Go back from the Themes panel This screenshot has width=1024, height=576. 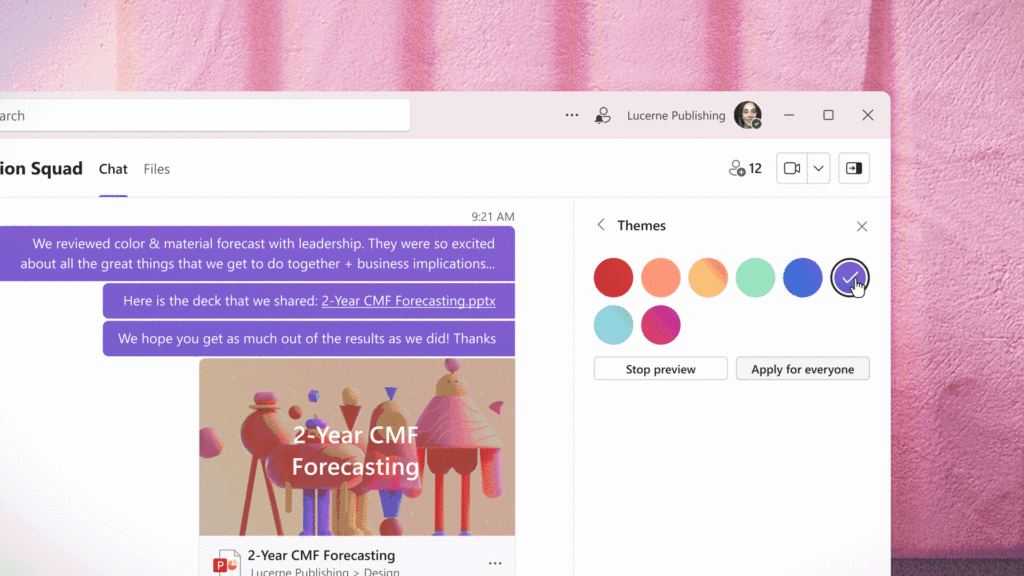click(x=600, y=225)
